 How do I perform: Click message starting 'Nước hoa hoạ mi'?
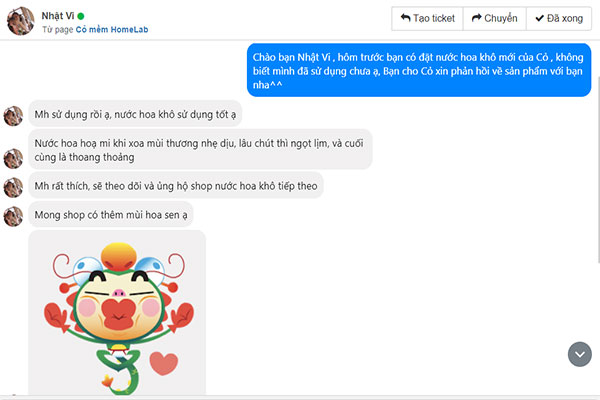(x=200, y=150)
